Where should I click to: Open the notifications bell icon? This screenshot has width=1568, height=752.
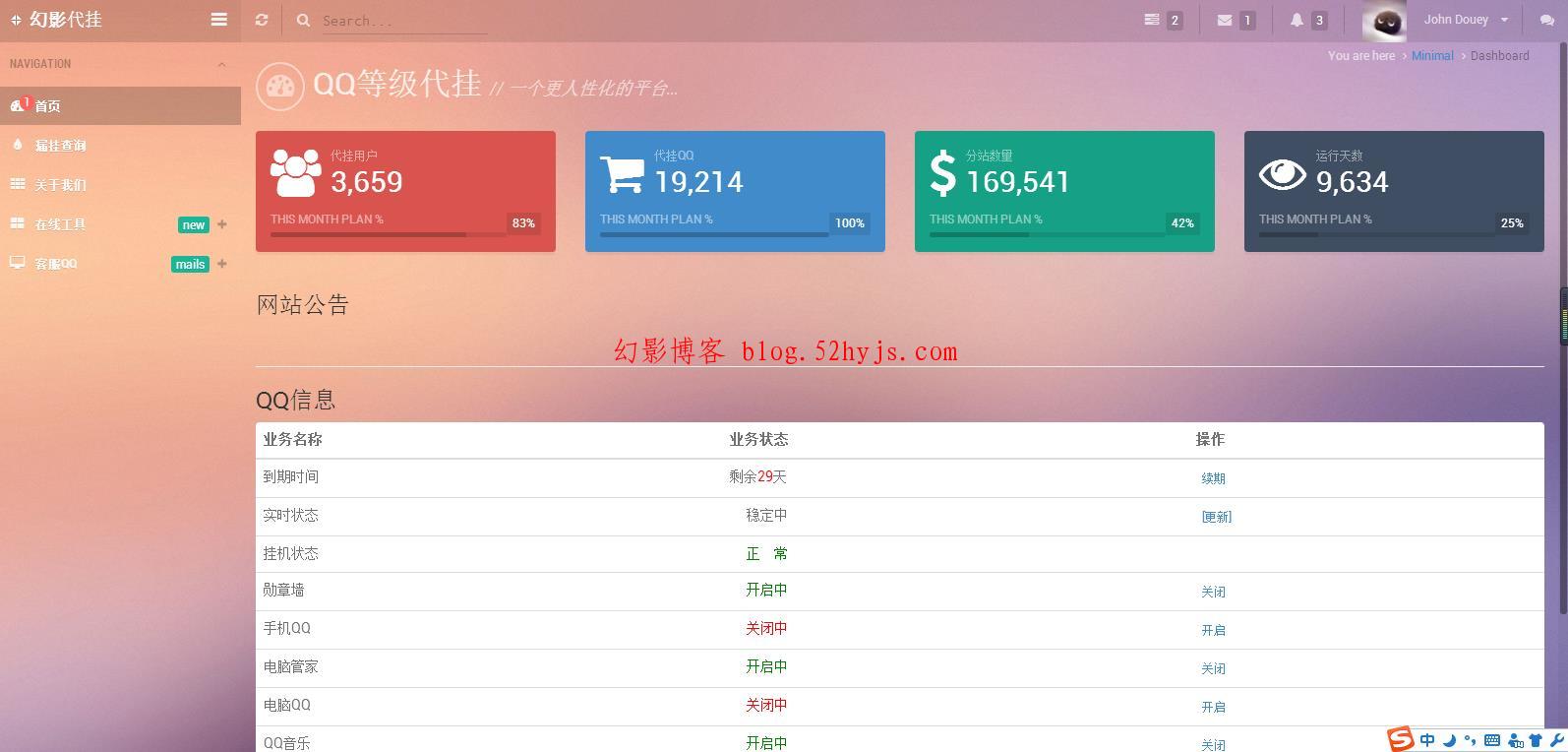[1297, 20]
